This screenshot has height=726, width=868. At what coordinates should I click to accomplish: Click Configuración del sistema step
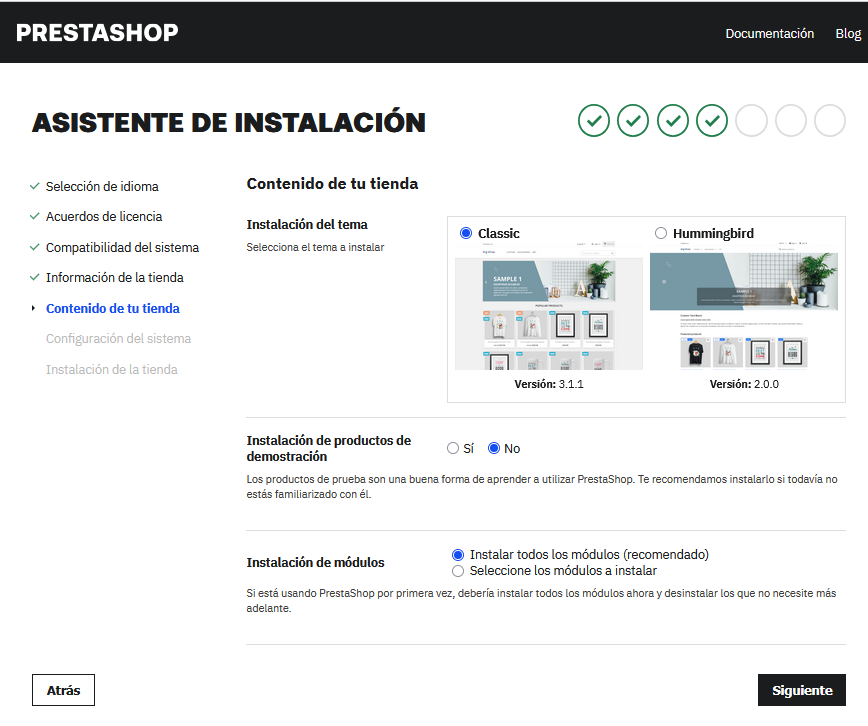click(x=118, y=338)
